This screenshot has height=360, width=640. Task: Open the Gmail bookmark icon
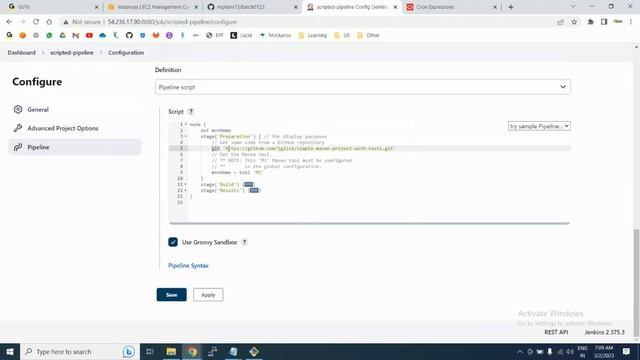coord(76,36)
